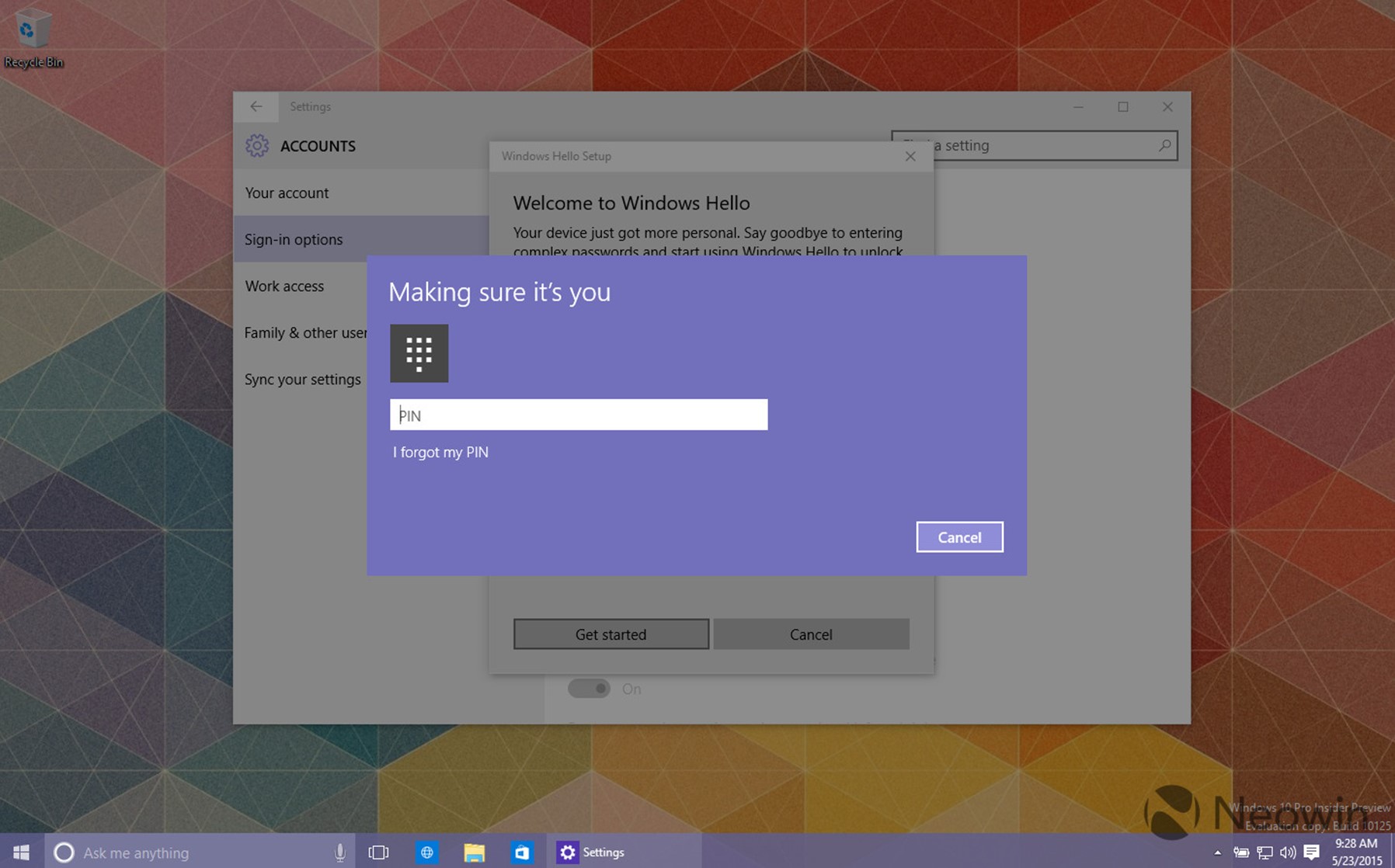Viewport: 1395px width, 868px height.
Task: Click the Settings back arrow
Action: pyautogui.click(x=256, y=106)
